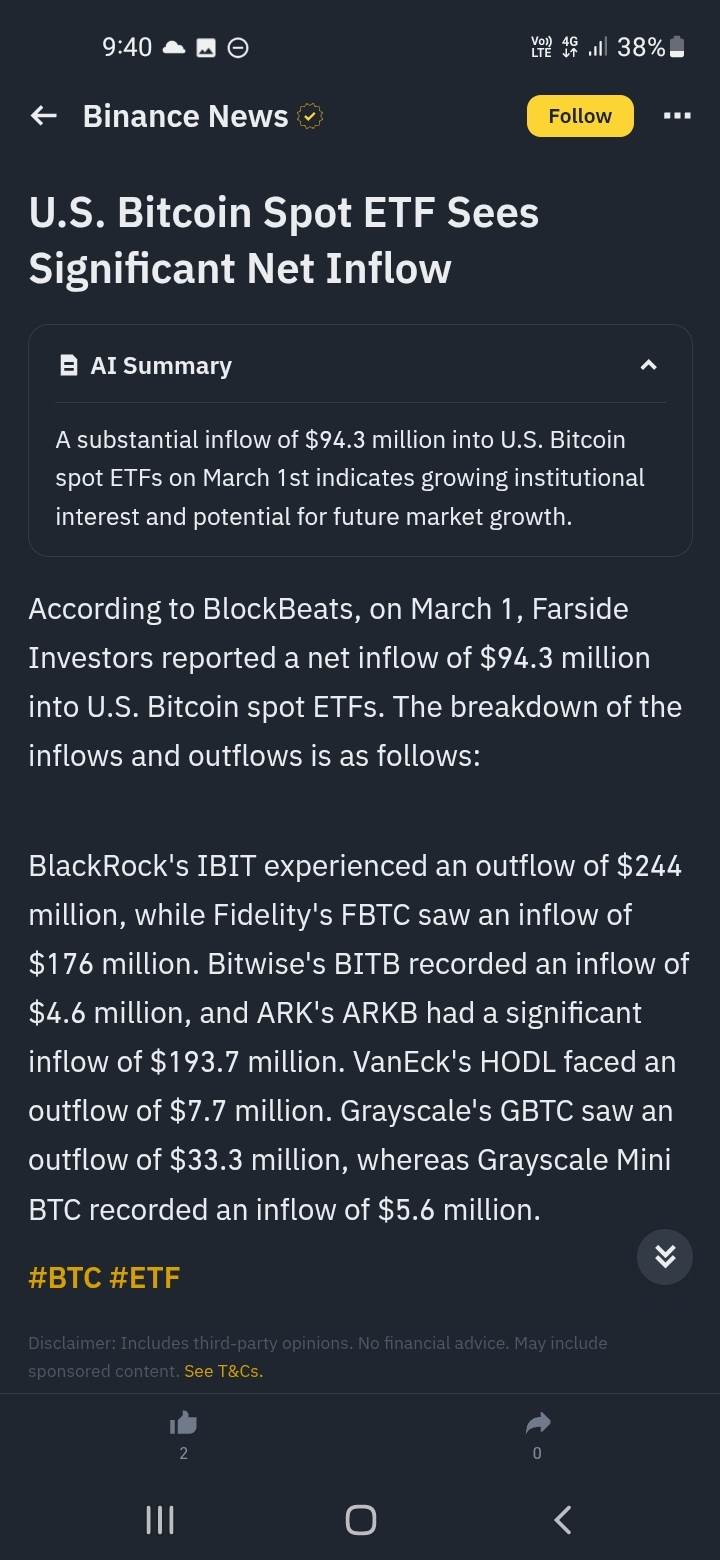This screenshot has width=720, height=1560.
Task: Tap the AI Summary document icon
Action: point(69,366)
